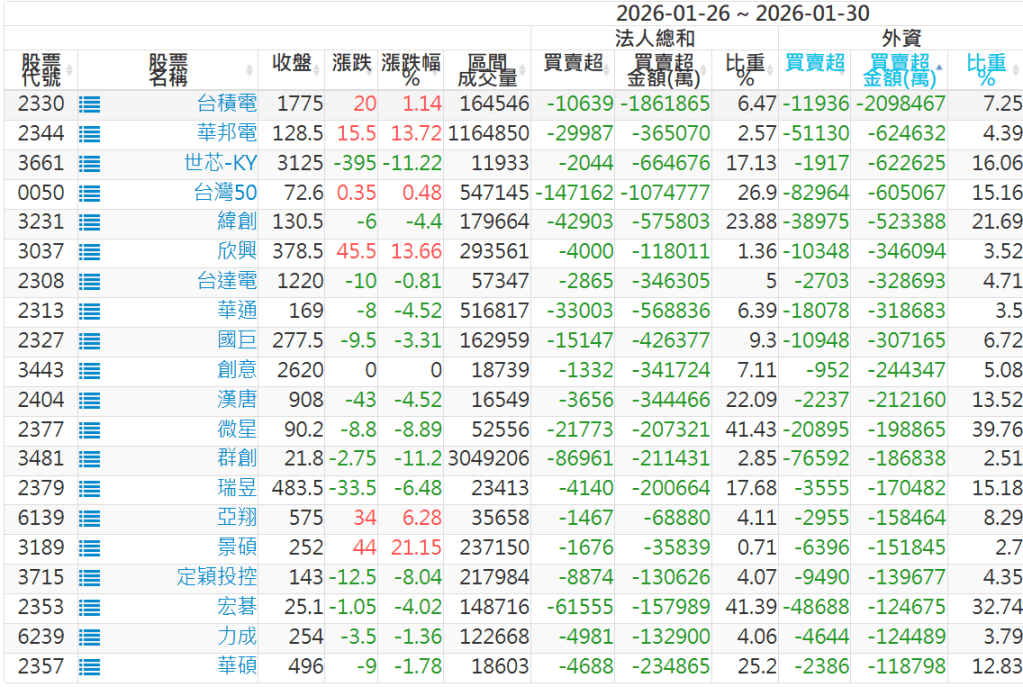Sort by 外資 比重% header
The height and width of the screenshot is (687, 1023).
986,70
